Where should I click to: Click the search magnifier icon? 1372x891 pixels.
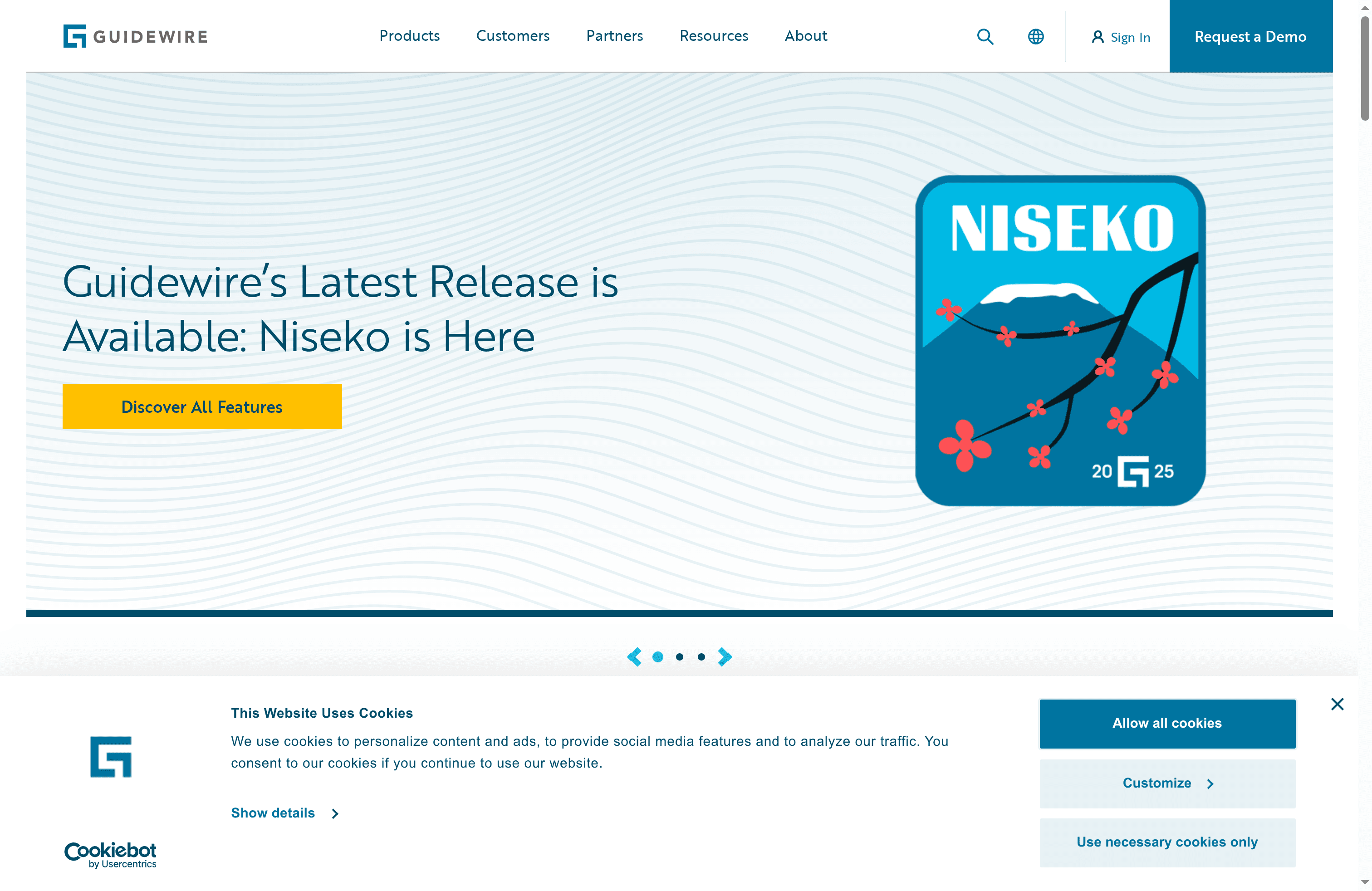pyautogui.click(x=985, y=37)
